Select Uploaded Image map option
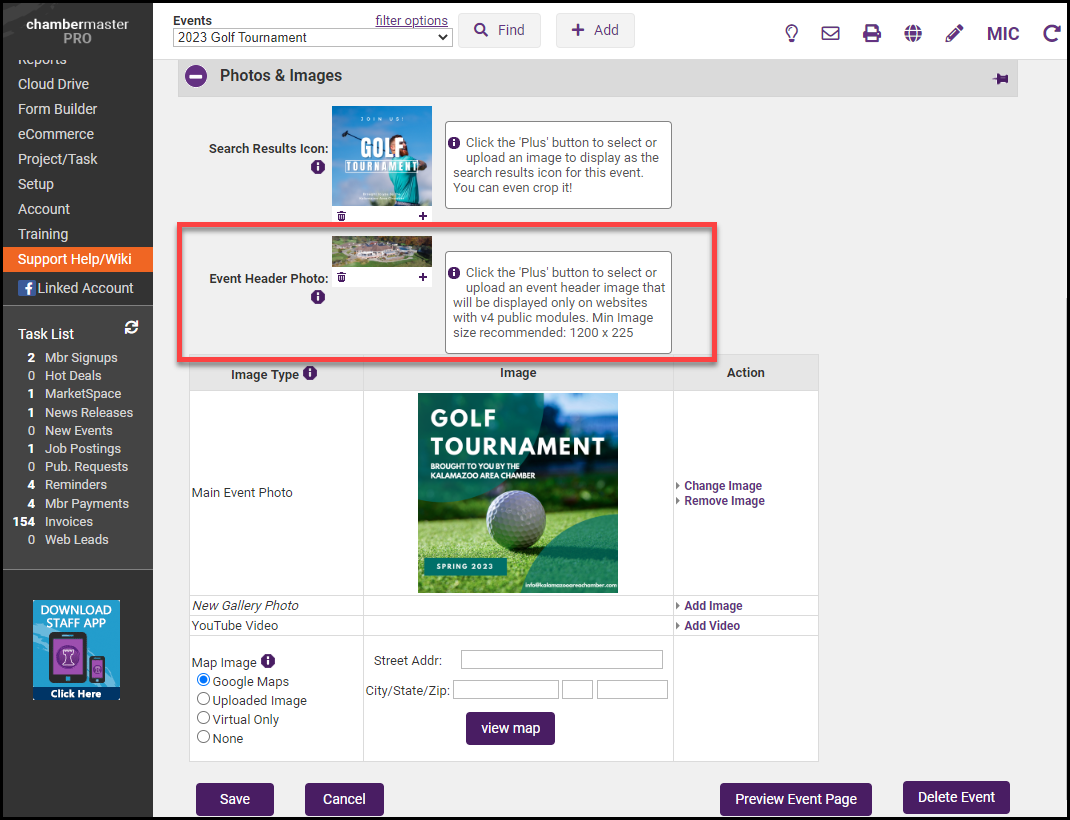Image resolution: width=1070 pixels, height=820 pixels. pyautogui.click(x=204, y=699)
